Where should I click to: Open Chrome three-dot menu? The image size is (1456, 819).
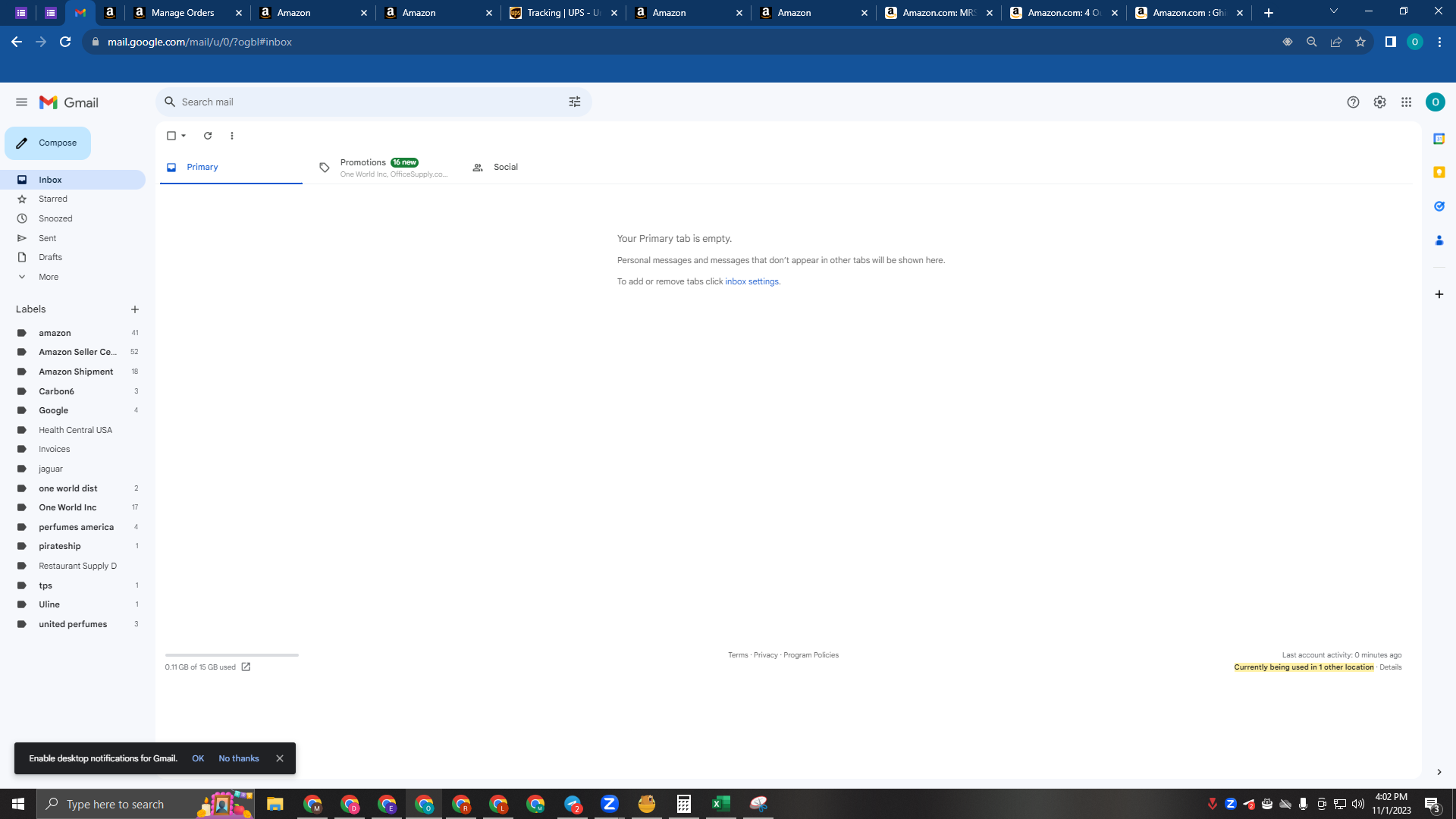[x=1439, y=42]
